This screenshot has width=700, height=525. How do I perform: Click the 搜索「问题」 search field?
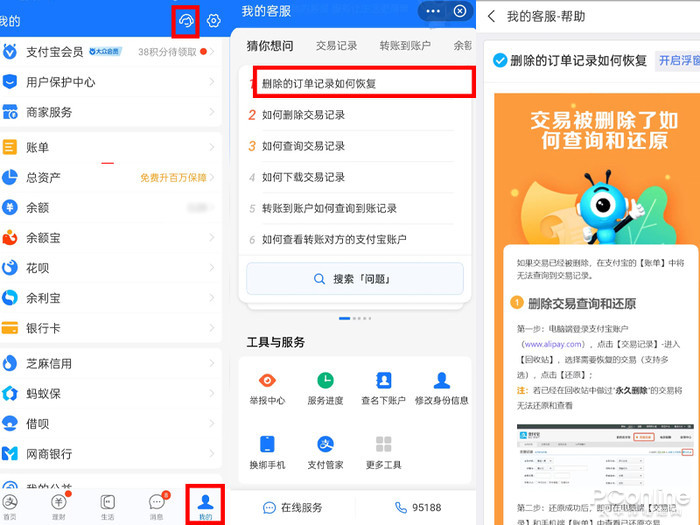pos(354,279)
